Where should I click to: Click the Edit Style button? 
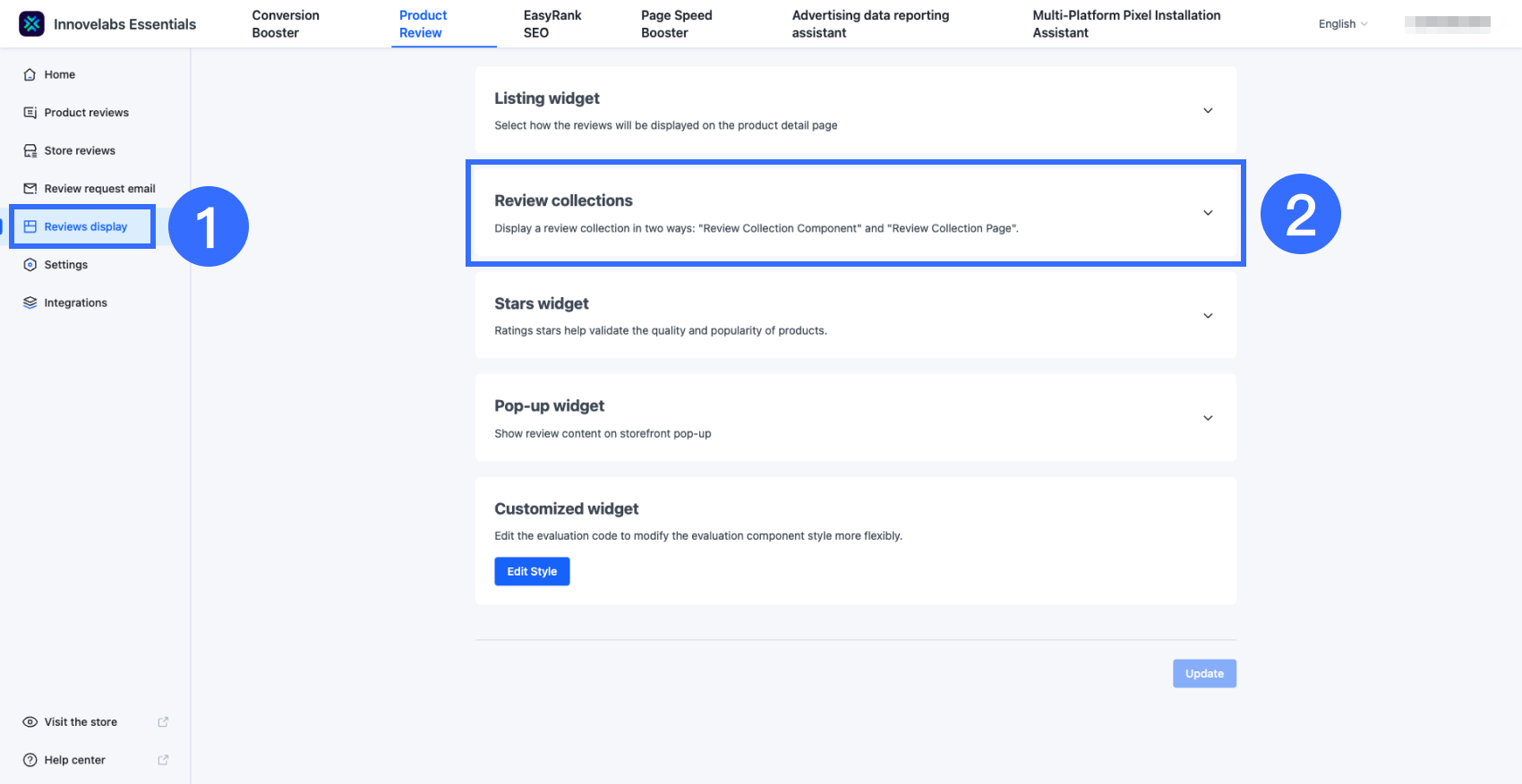coord(532,572)
